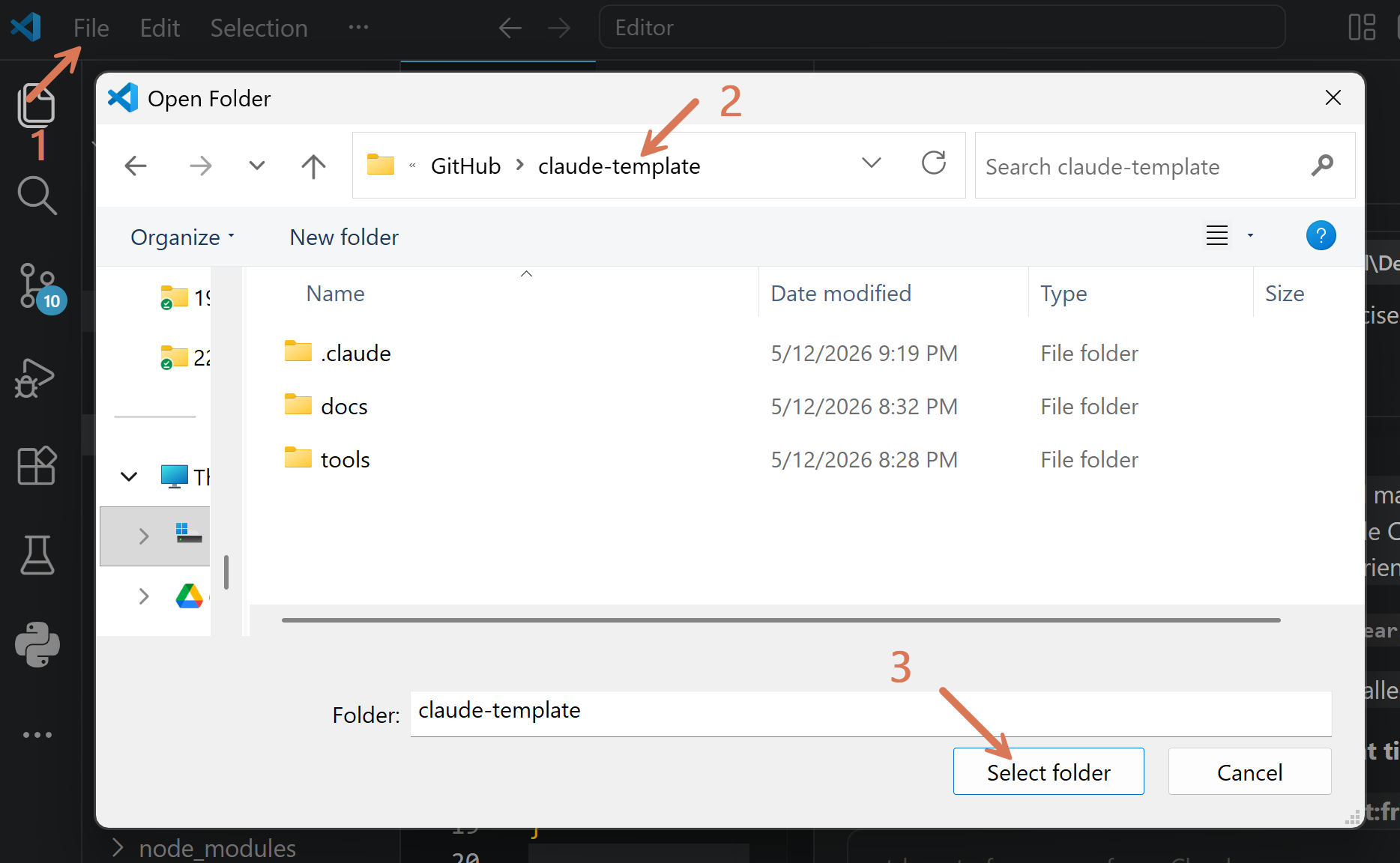1400x863 pixels.
Task: Go forward in the Open Folder dialog
Action: 200,166
